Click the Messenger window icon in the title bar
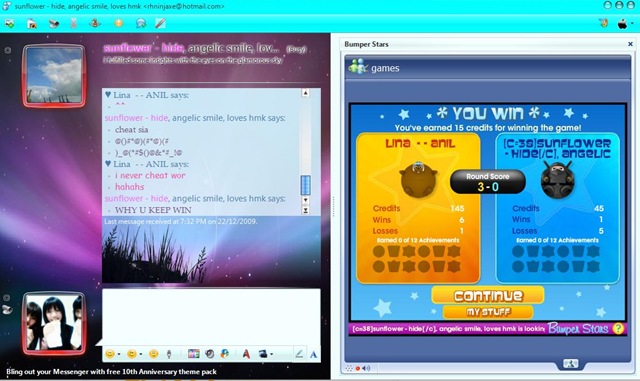 7,6
